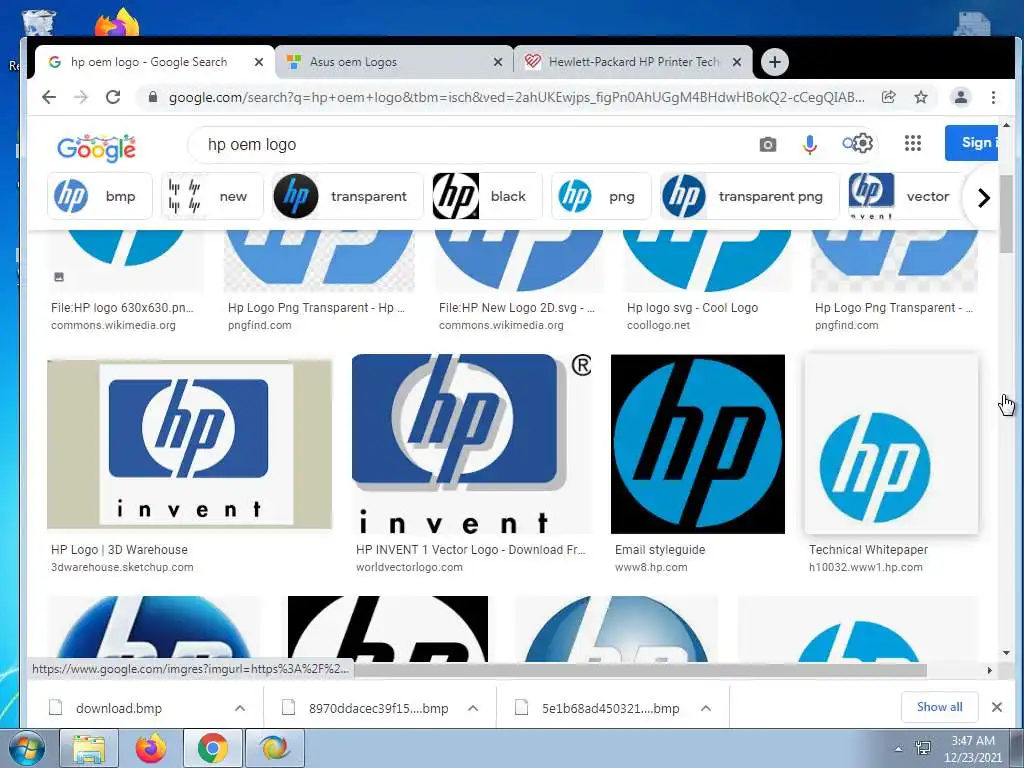The width and height of the screenshot is (1024, 768).
Task: Open Chrome three-dot menu
Action: 993,97
